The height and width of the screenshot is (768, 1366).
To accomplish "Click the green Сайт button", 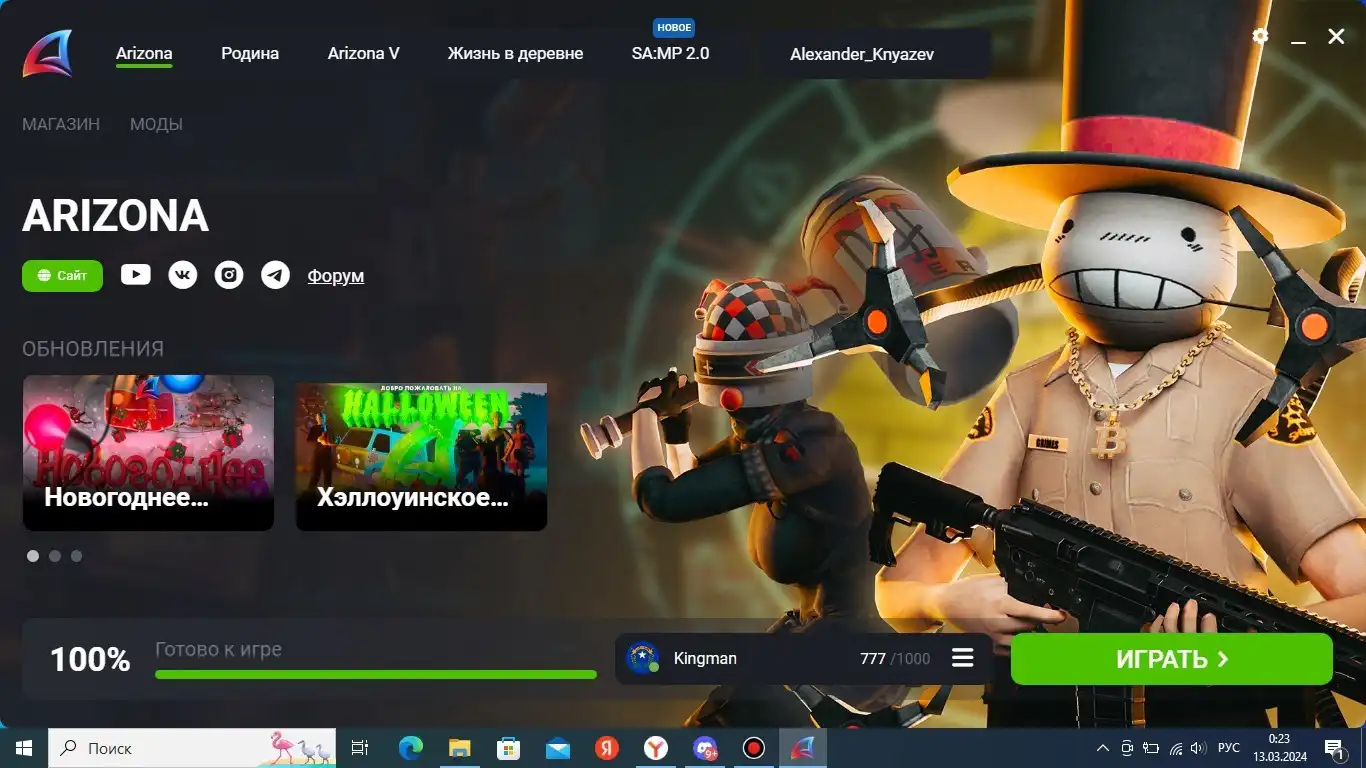I will pyautogui.click(x=62, y=275).
